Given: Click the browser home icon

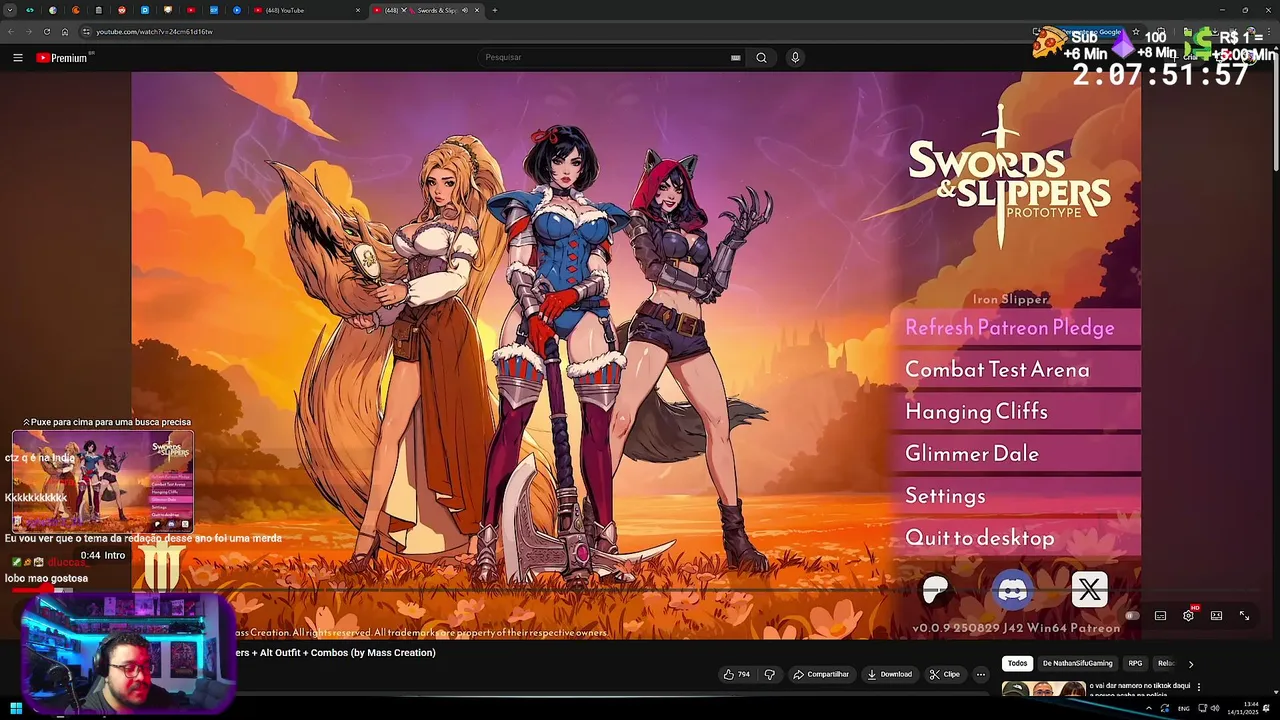Looking at the screenshot, I should tap(65, 32).
